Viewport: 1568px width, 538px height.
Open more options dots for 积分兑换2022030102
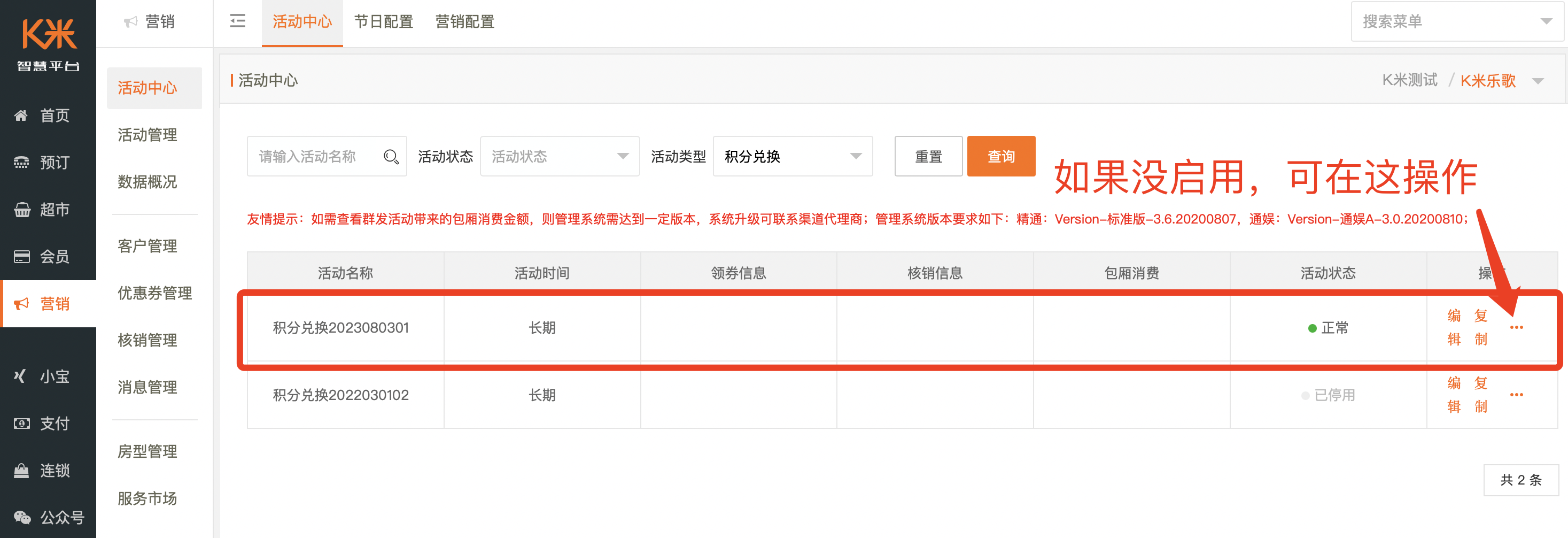point(1516,395)
